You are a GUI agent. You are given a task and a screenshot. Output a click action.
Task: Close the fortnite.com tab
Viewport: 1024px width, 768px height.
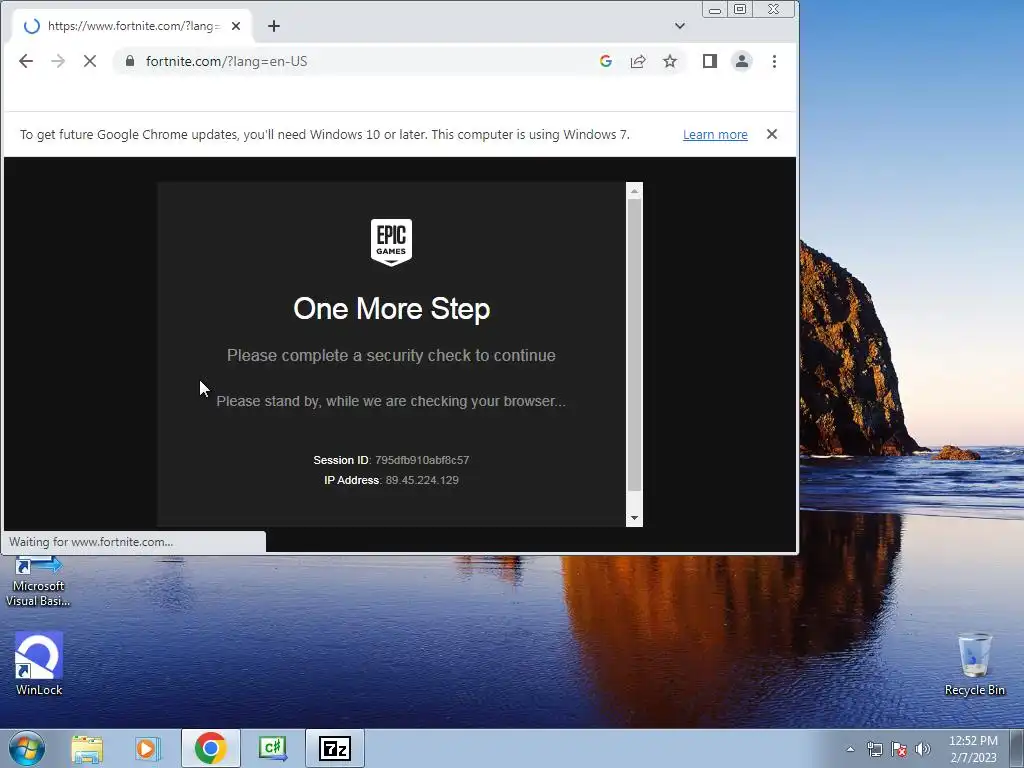click(x=236, y=26)
